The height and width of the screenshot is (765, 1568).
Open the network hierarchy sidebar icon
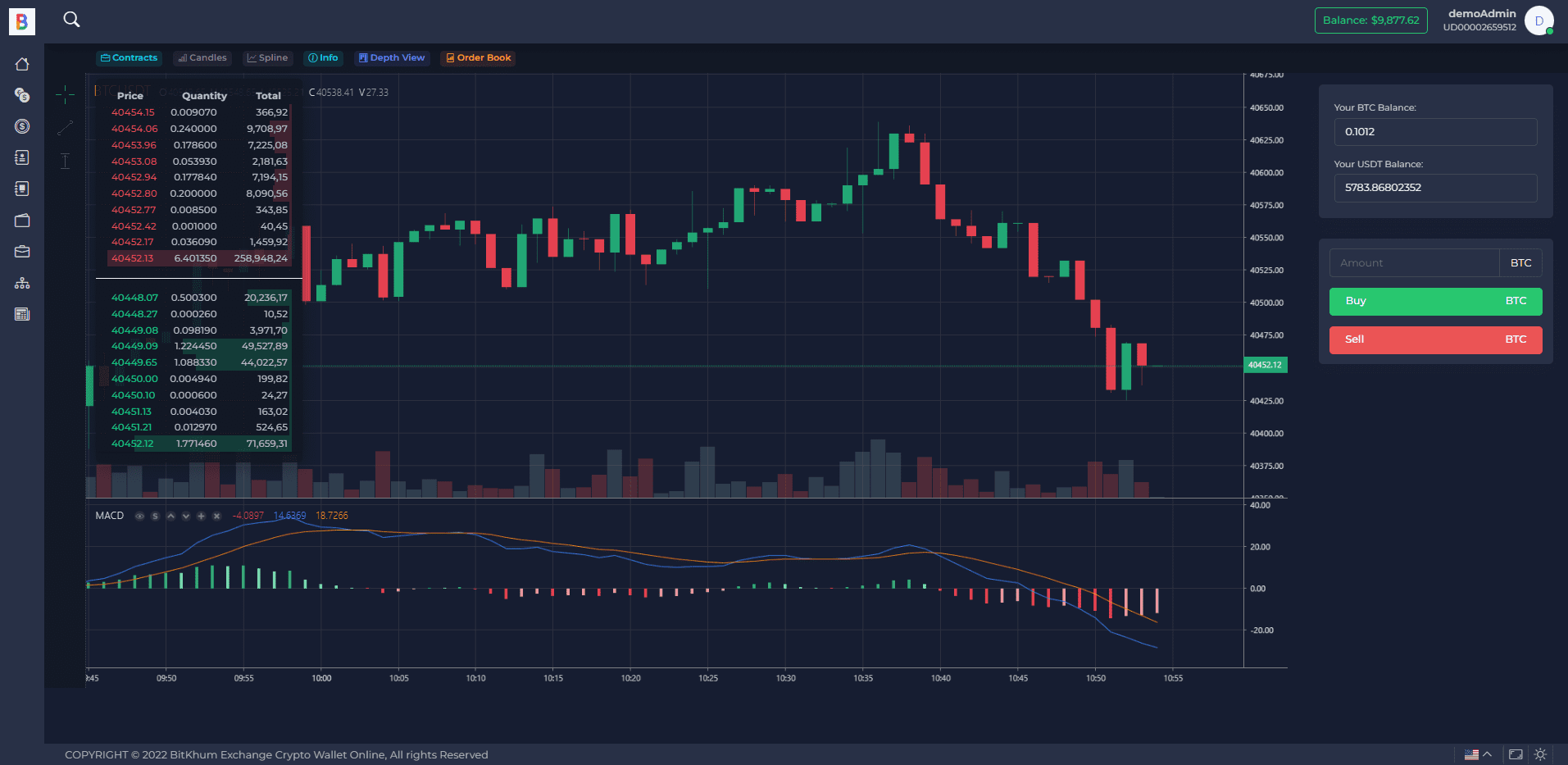22,283
